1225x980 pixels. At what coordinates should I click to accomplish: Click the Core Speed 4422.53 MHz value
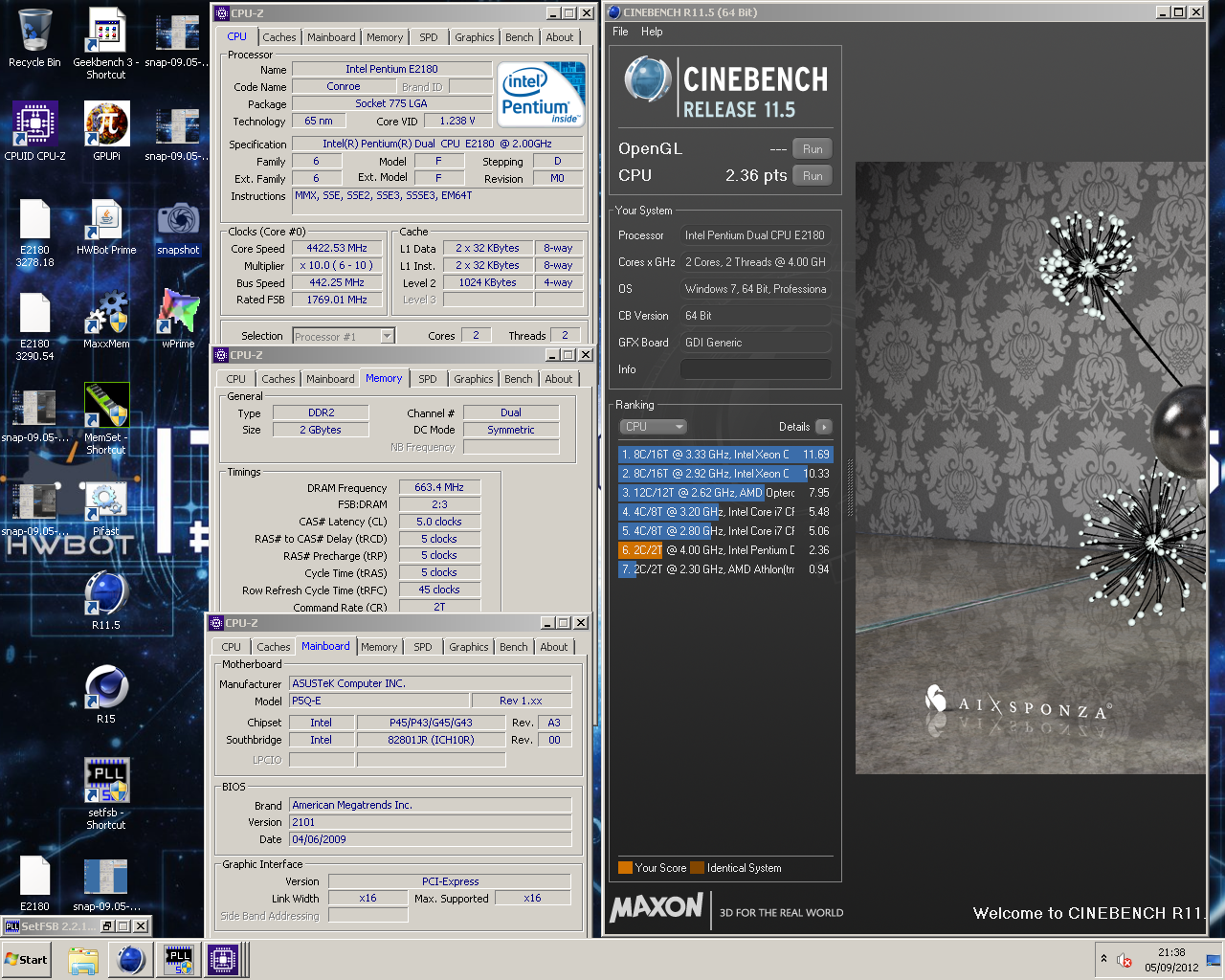tap(337, 248)
